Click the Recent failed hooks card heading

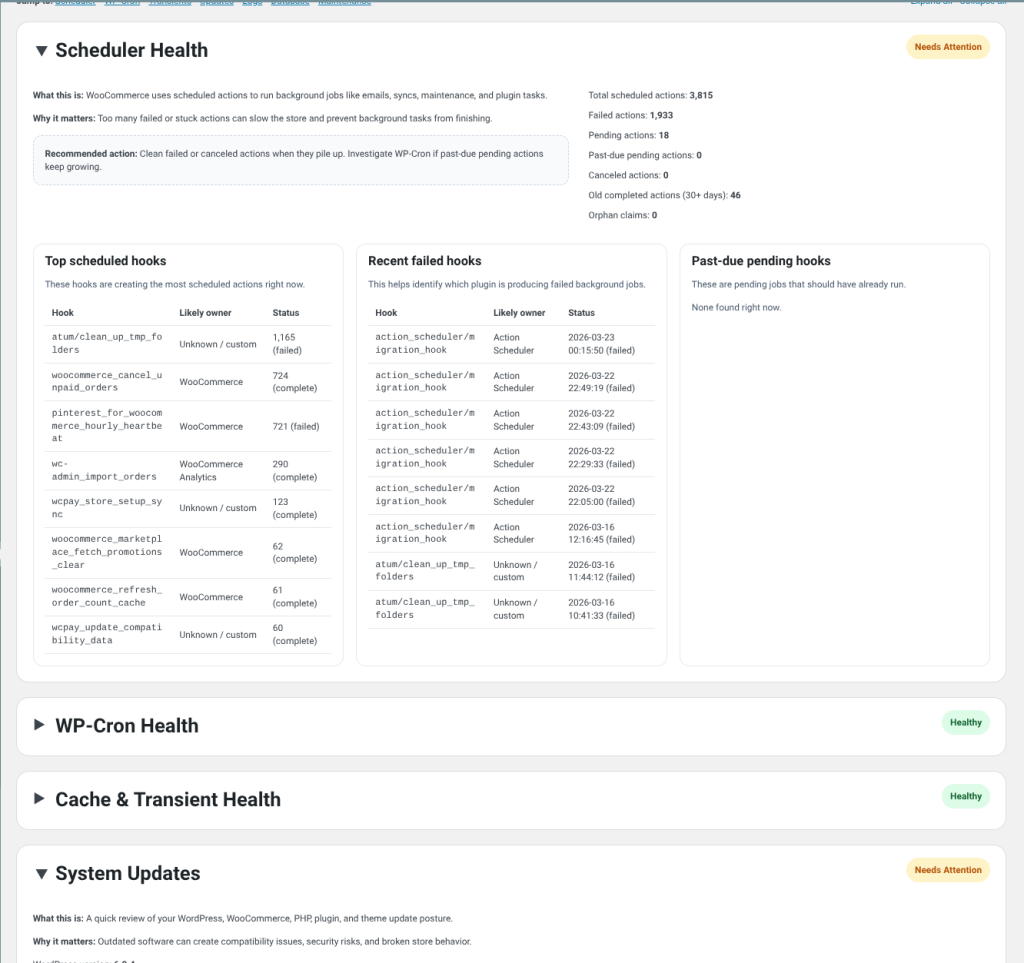(424, 261)
